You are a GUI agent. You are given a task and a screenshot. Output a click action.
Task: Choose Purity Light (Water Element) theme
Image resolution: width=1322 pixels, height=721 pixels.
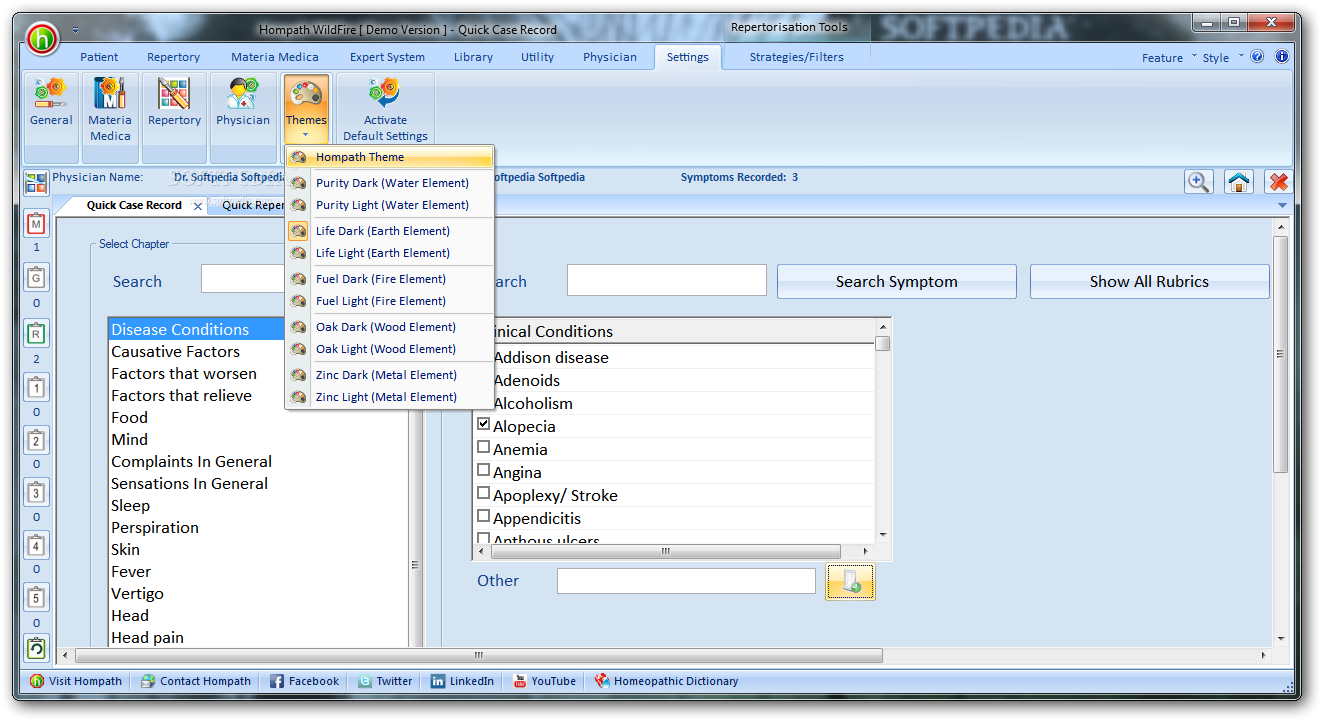pyautogui.click(x=389, y=205)
